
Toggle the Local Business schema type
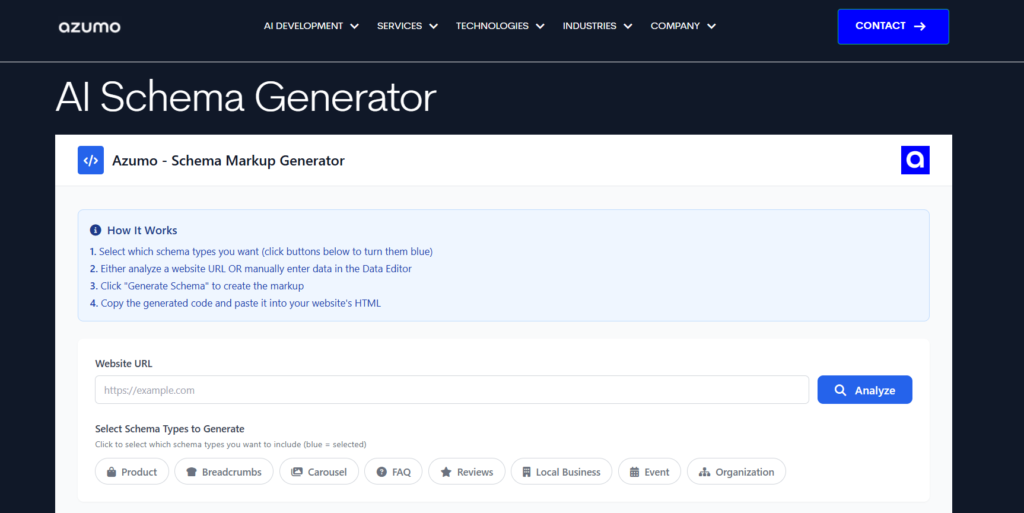[562, 471]
